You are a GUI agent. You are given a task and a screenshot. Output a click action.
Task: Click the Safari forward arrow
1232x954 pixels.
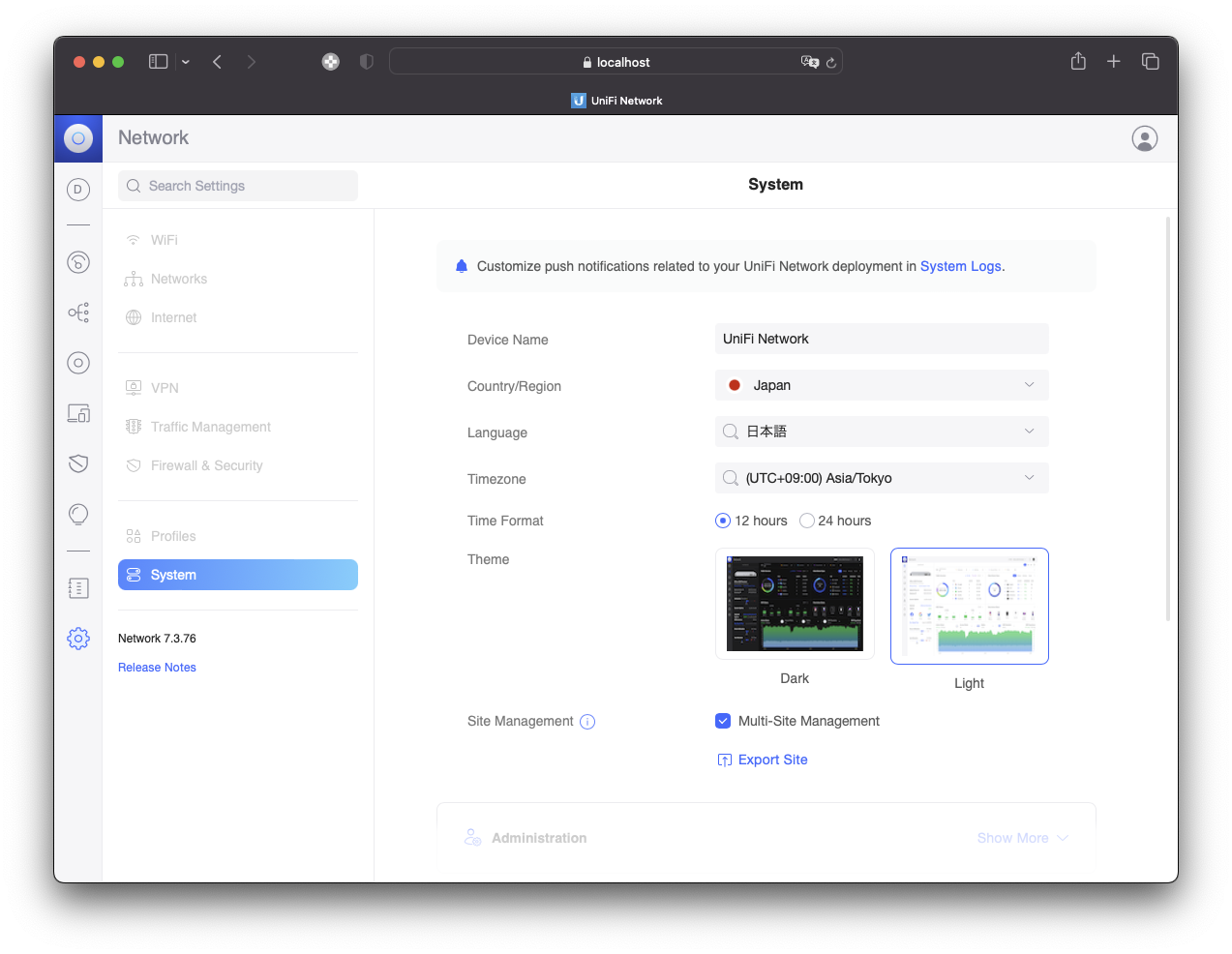(252, 62)
